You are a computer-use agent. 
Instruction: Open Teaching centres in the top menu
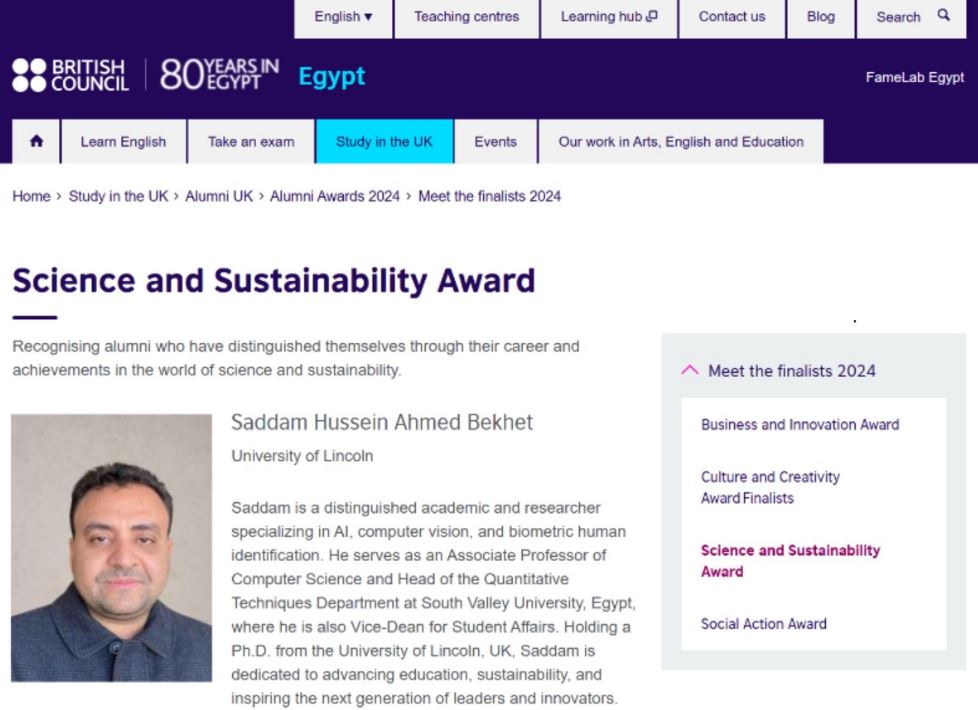coord(467,17)
